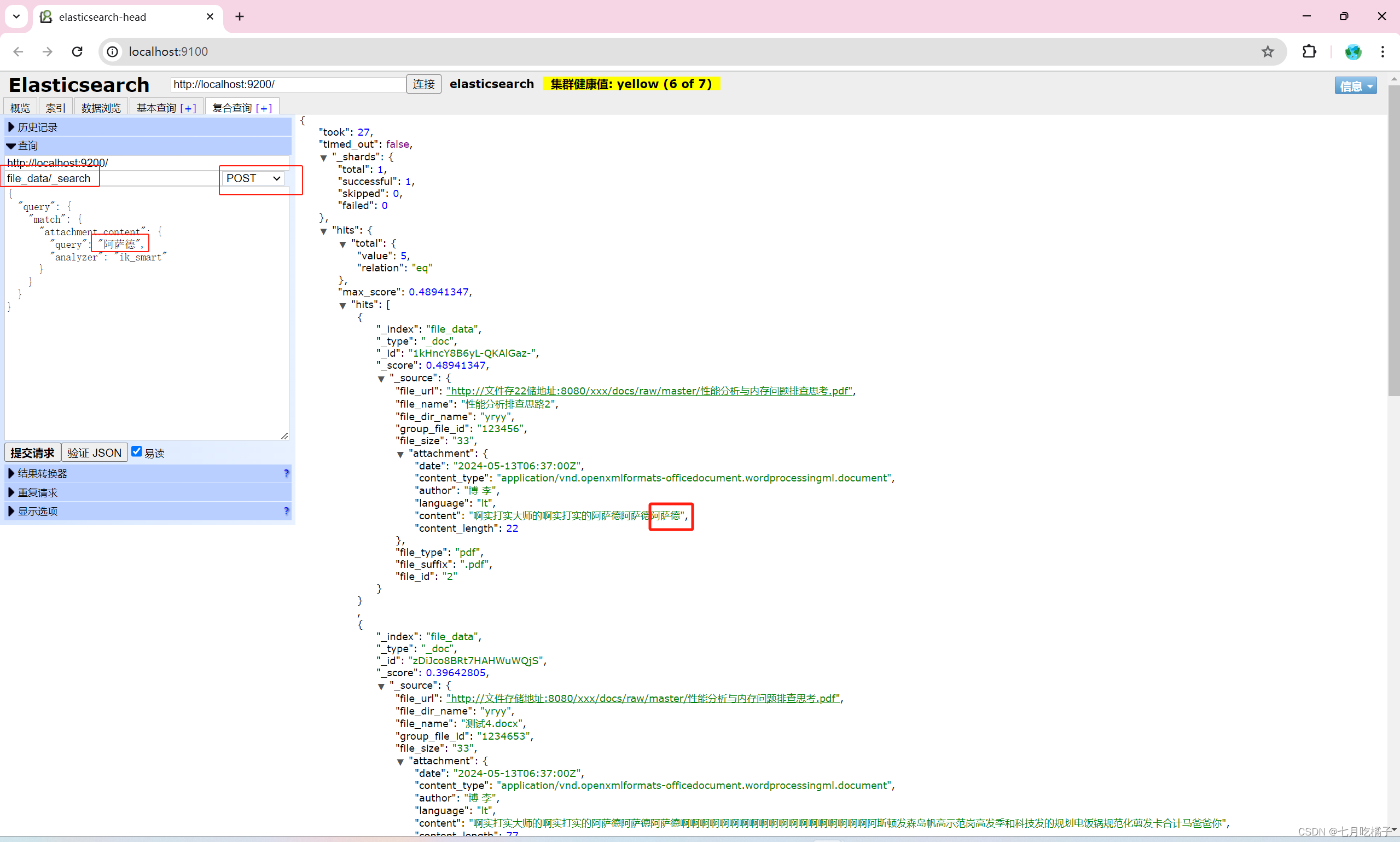
Task: Switch to the 数据浏览 tab
Action: [101, 108]
